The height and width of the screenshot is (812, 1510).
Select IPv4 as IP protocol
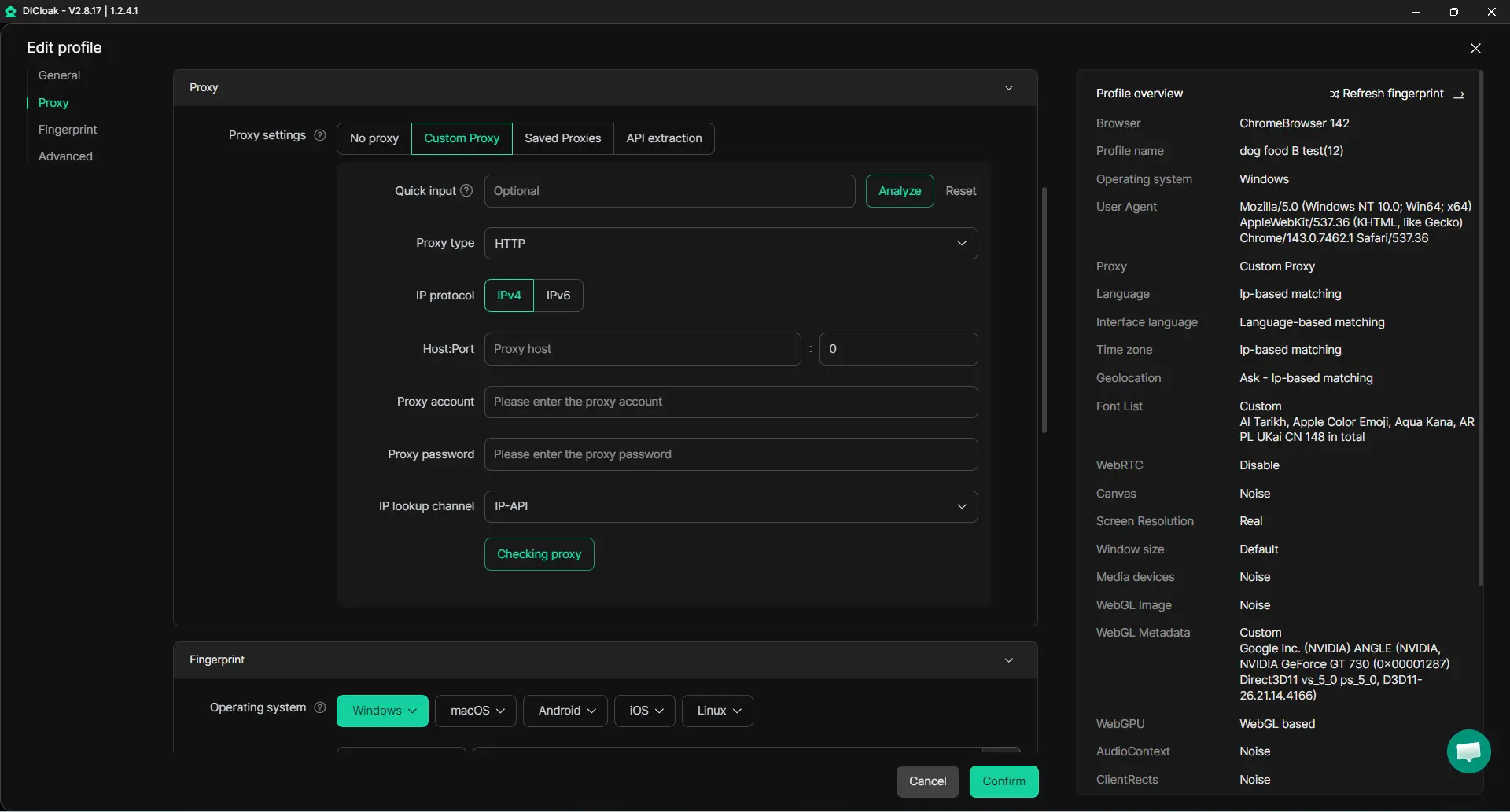(509, 296)
